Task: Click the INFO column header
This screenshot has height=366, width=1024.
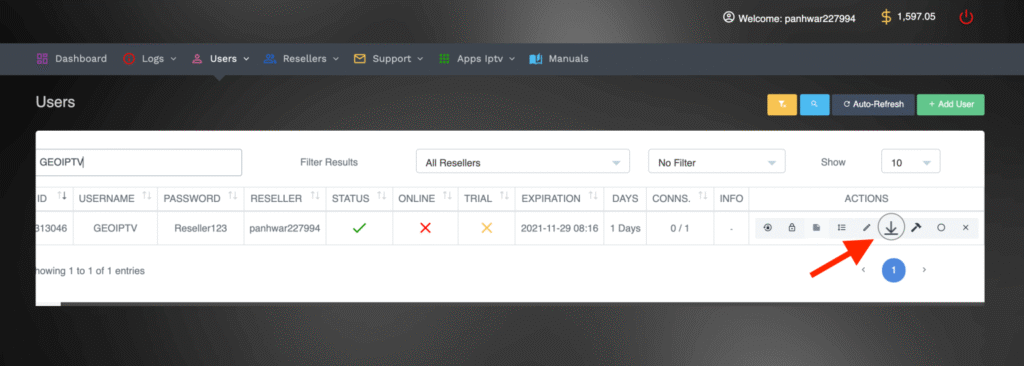Action: [x=731, y=198]
